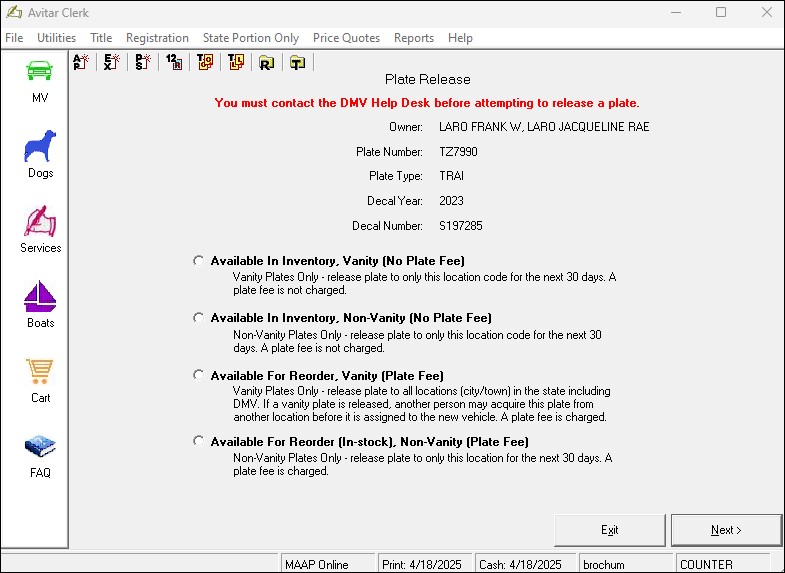This screenshot has height=573, width=785.
Task: Open the Registration menu
Action: [x=157, y=38]
